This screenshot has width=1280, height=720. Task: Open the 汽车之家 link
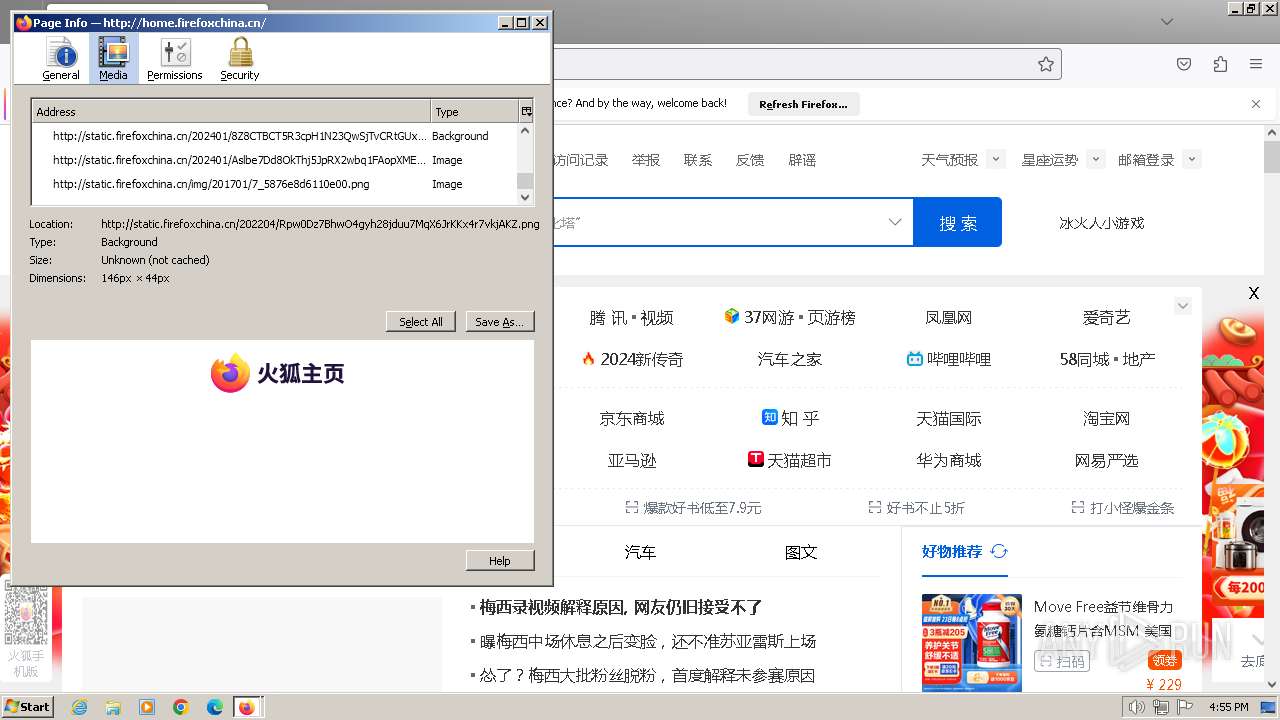click(790, 359)
